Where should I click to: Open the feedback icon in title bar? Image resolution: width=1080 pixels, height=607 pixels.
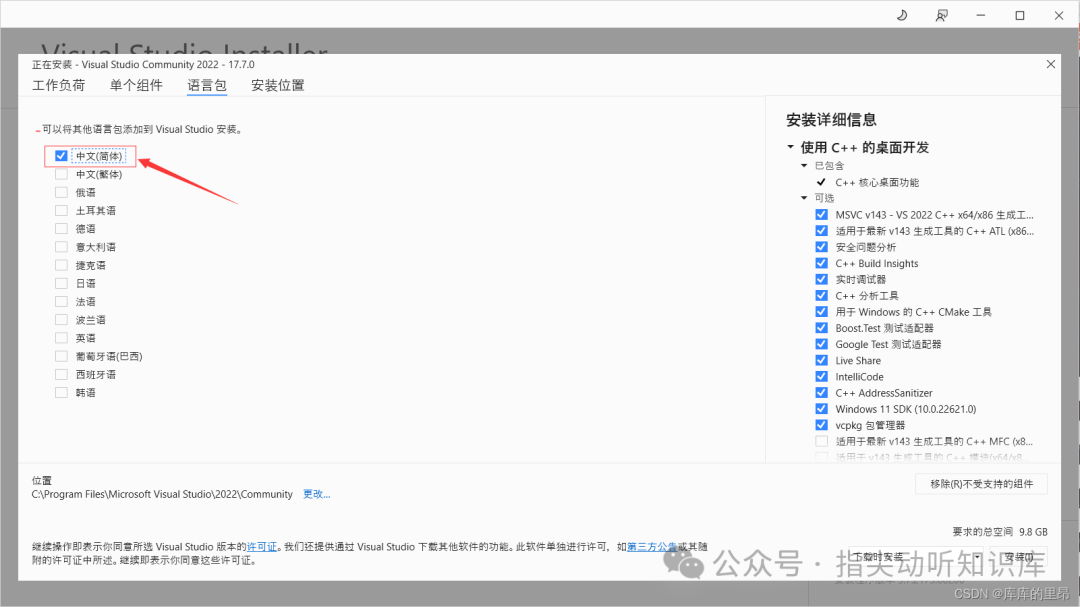[941, 15]
